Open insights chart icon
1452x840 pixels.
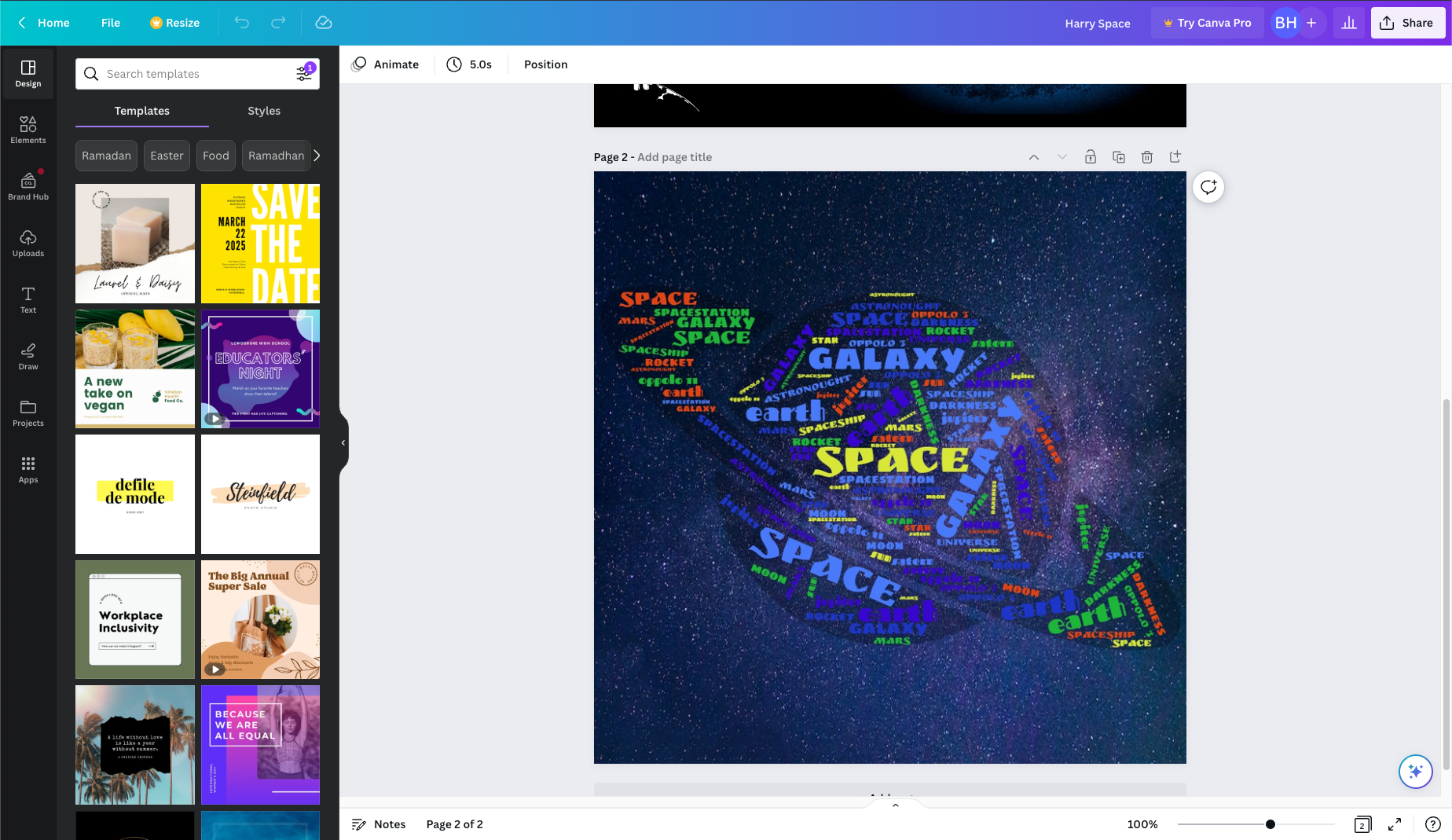pyautogui.click(x=1349, y=23)
